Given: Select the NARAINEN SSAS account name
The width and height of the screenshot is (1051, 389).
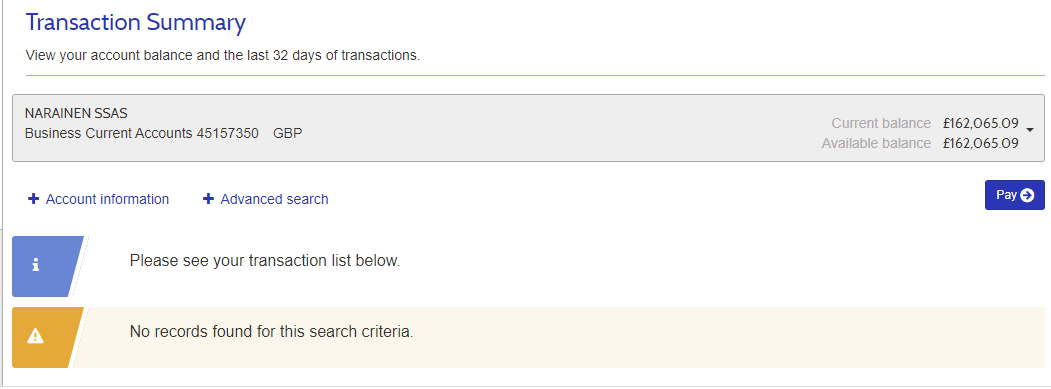Looking at the screenshot, I should (76, 113).
